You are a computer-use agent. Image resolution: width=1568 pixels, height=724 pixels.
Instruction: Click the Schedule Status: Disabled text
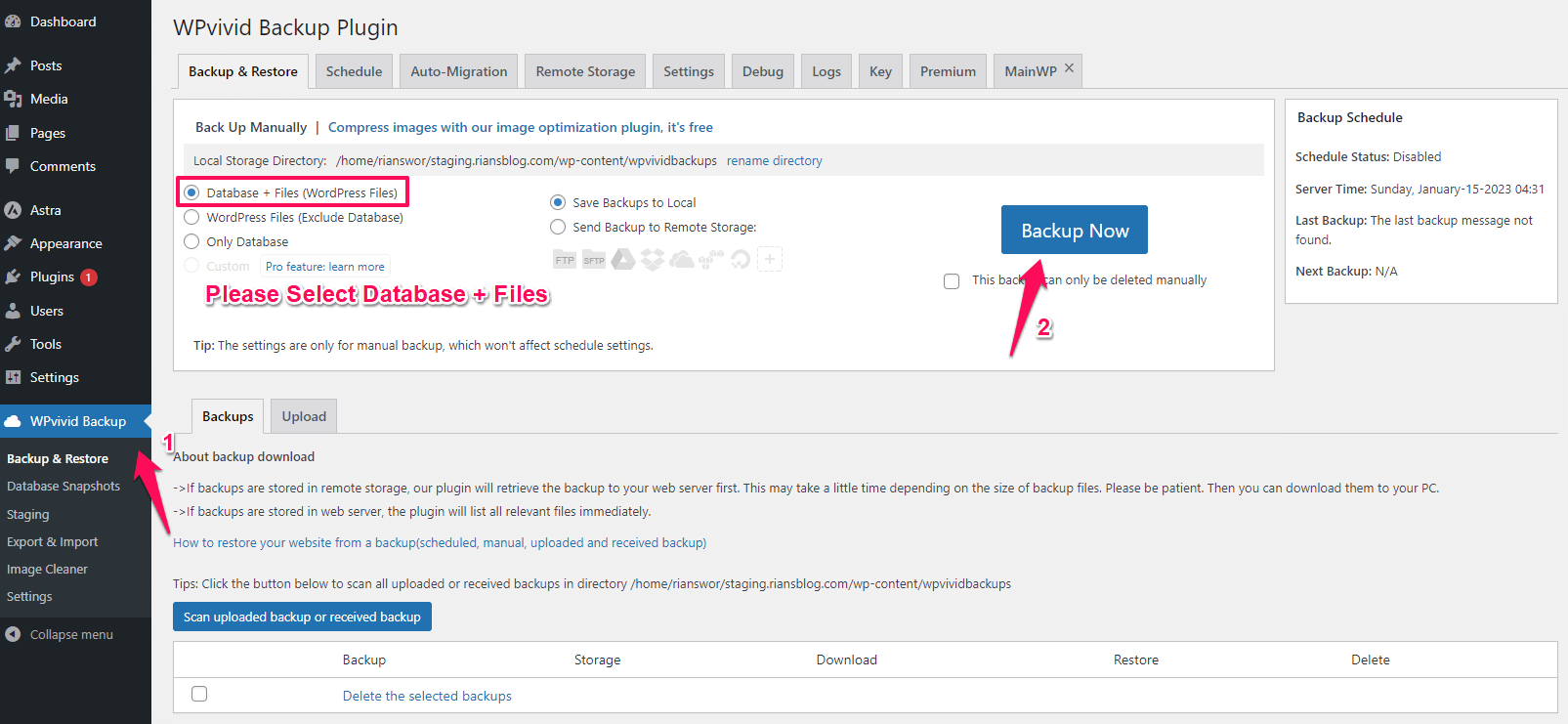click(1368, 156)
